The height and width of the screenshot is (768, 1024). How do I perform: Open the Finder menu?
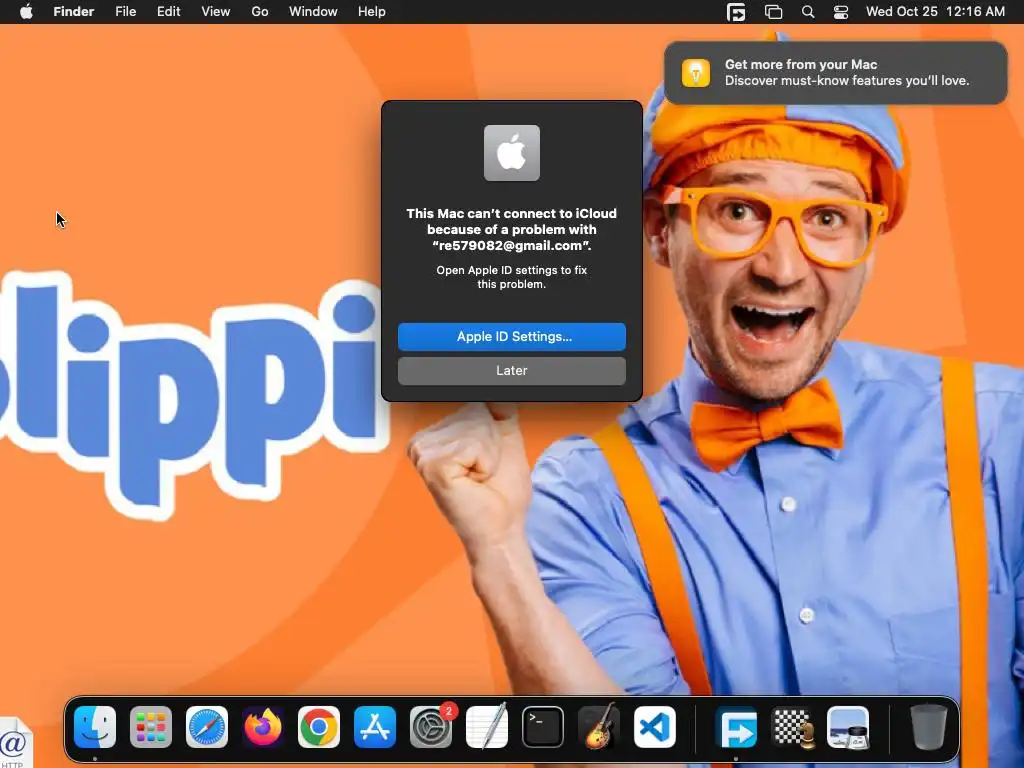[x=74, y=12]
